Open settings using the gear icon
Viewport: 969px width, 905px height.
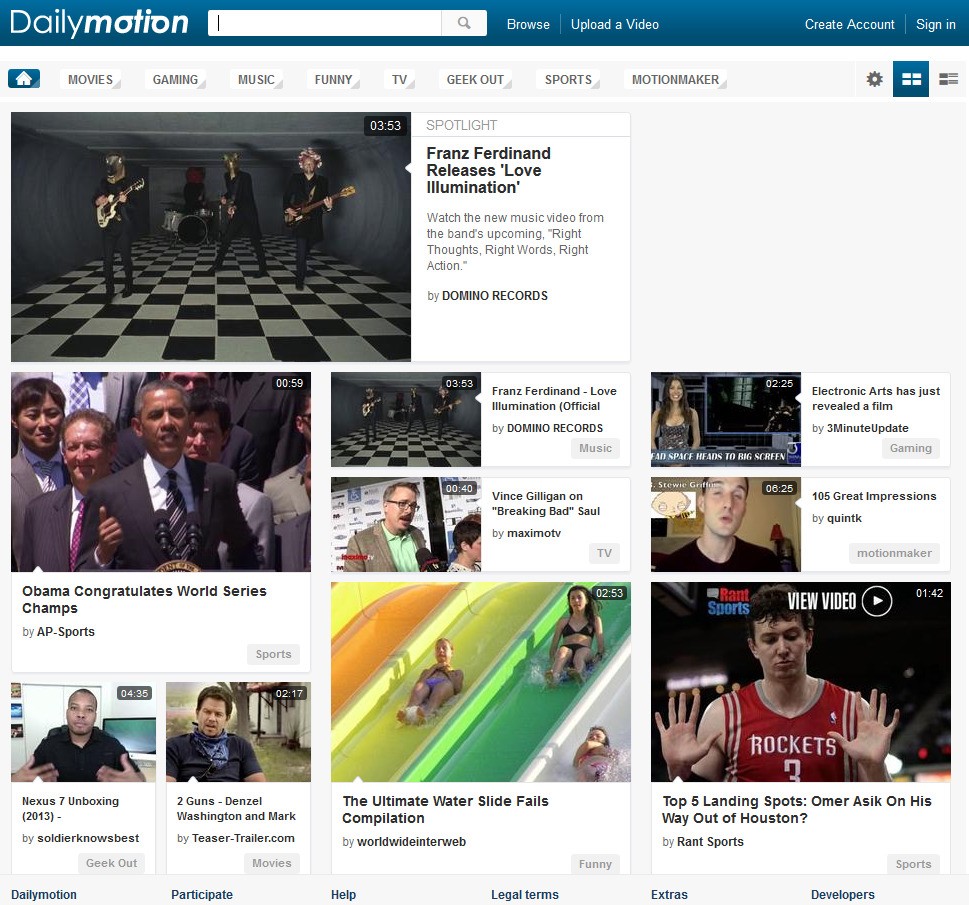(873, 78)
